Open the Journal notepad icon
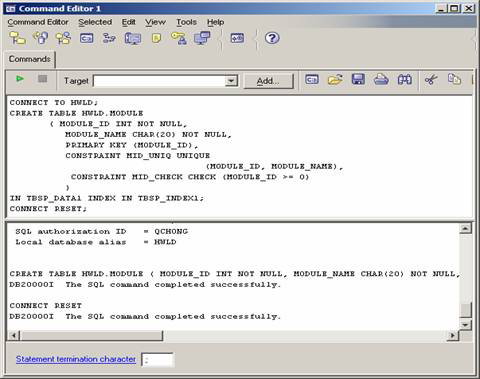Viewport: 480px width, 379px height. (x=156, y=38)
